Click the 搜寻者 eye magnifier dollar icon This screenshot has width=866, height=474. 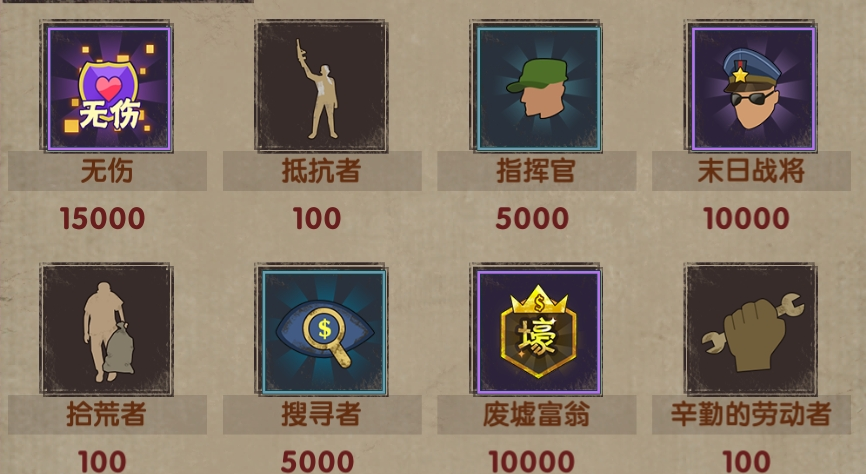coord(322,330)
